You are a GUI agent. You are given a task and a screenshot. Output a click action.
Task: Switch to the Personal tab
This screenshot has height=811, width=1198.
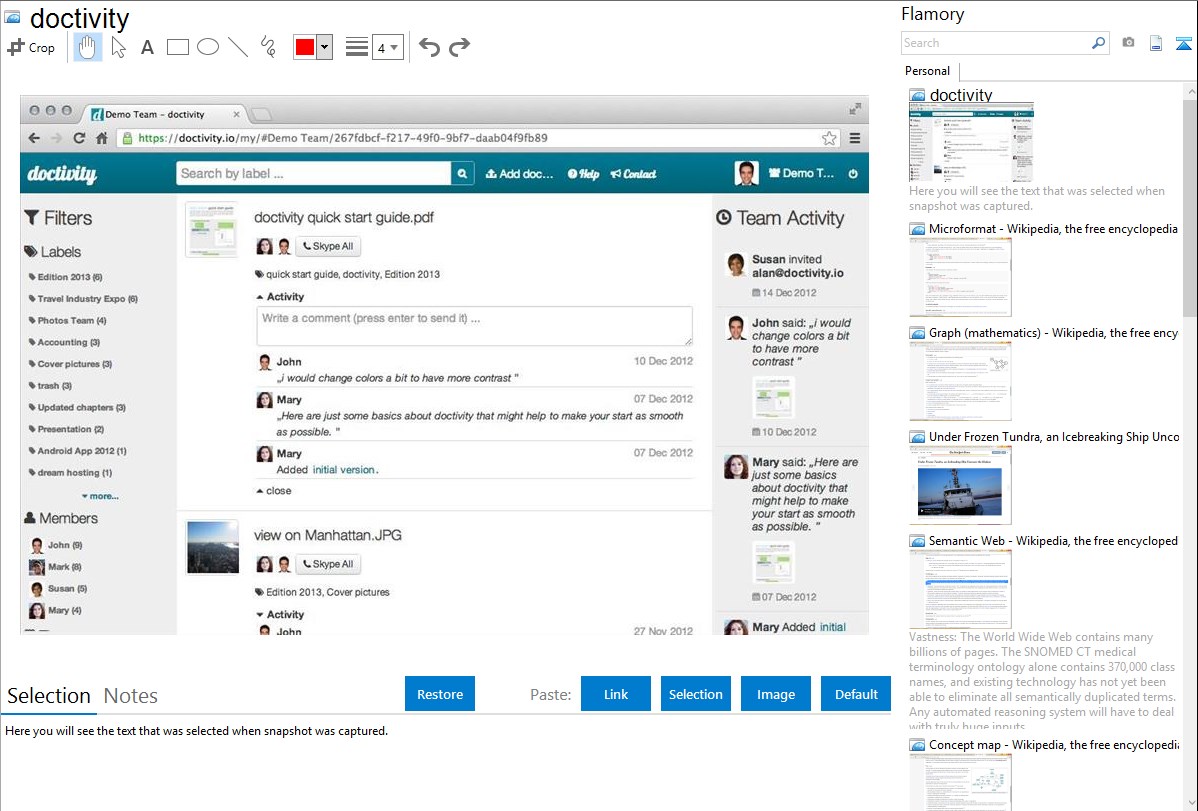click(927, 70)
